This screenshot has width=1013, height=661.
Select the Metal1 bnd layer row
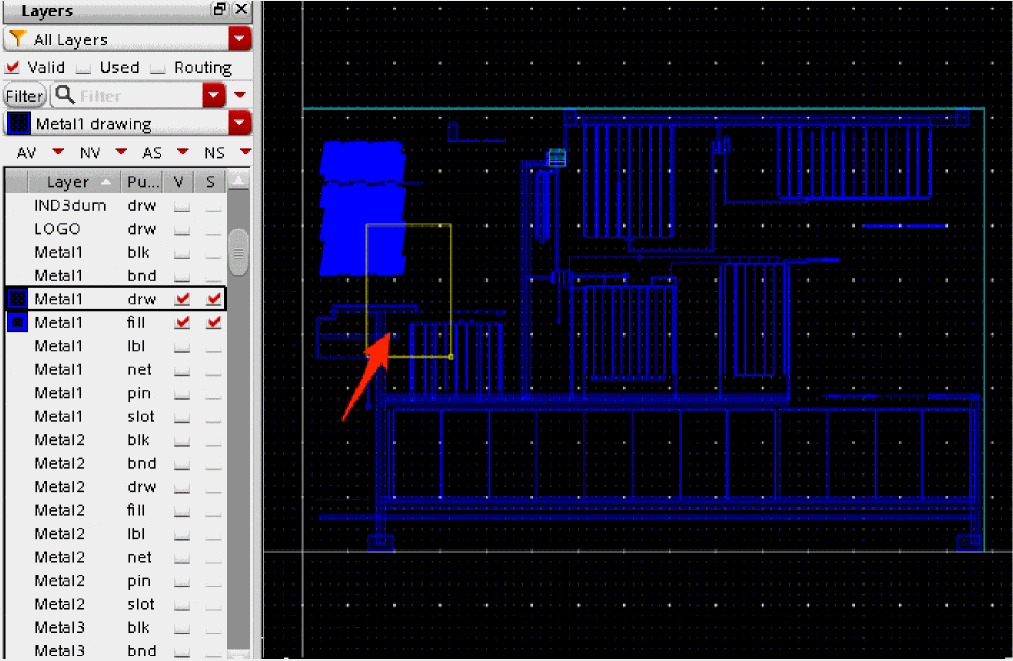pyautogui.click(x=116, y=276)
